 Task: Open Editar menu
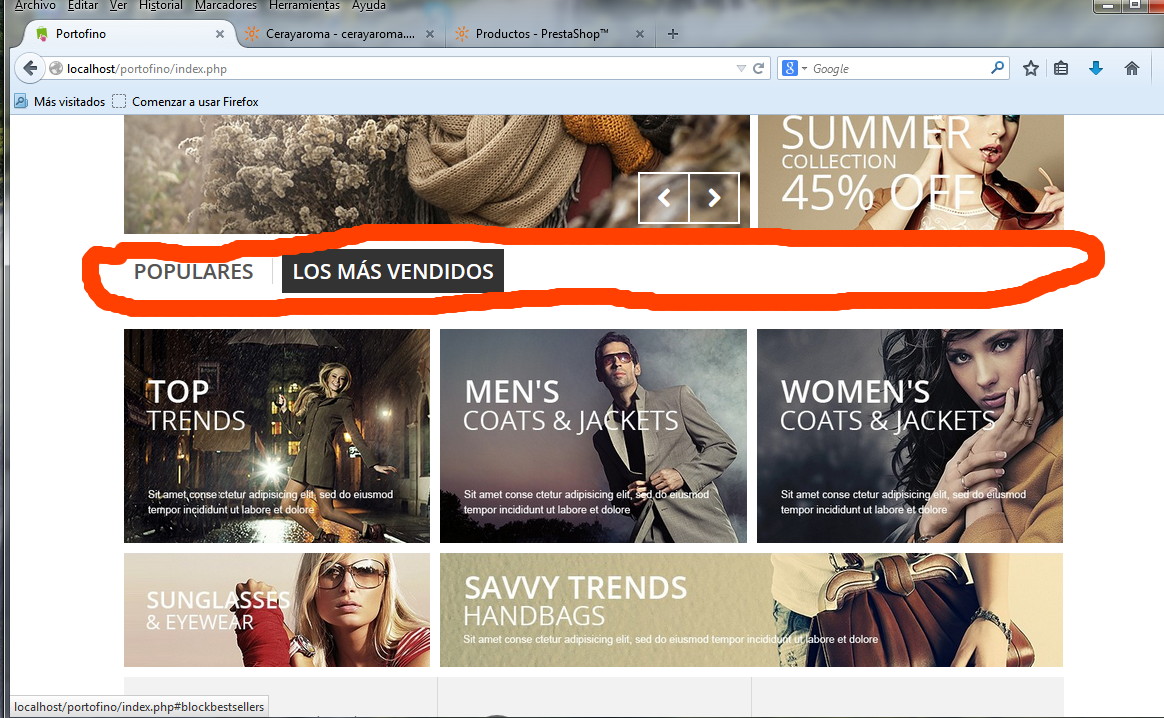point(82,5)
